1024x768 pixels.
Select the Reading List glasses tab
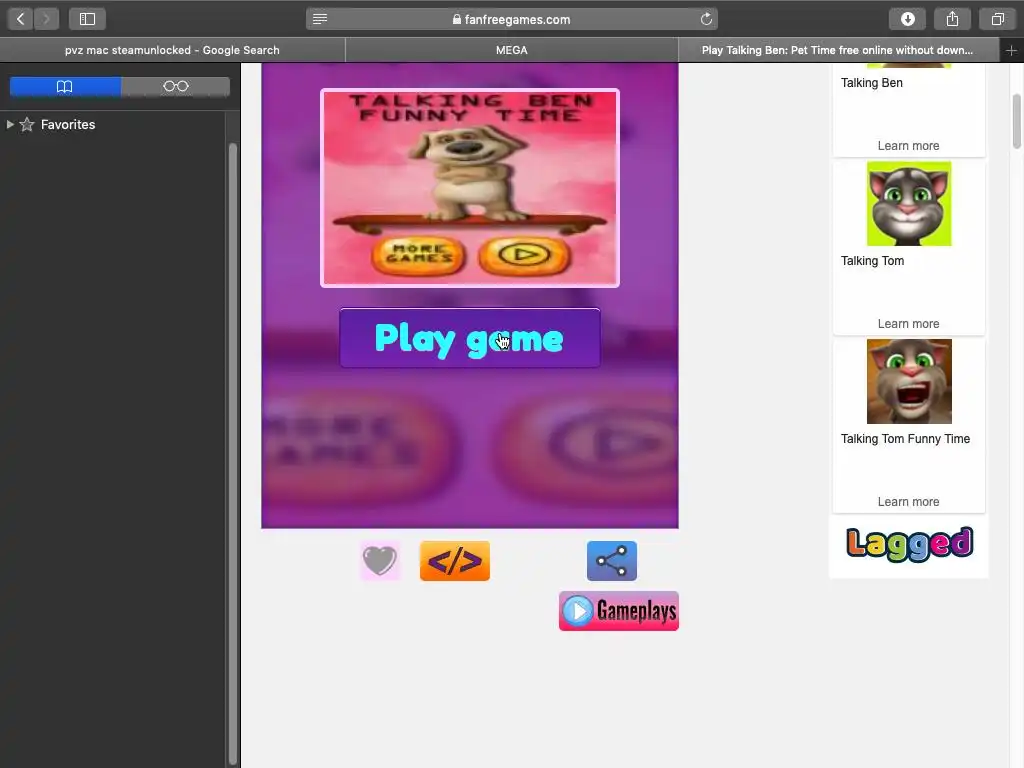(x=176, y=86)
